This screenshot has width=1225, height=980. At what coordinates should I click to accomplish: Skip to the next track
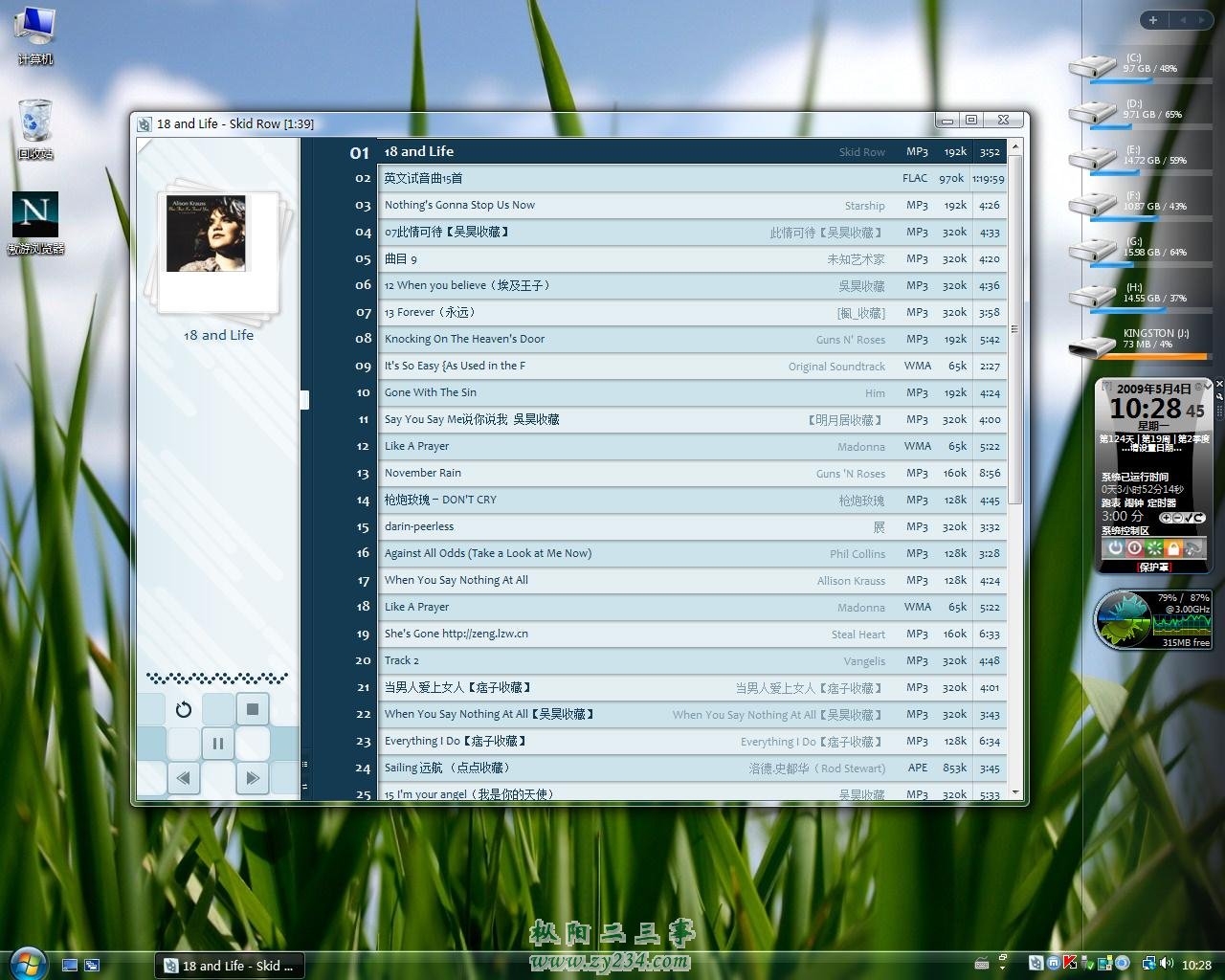coord(253,778)
